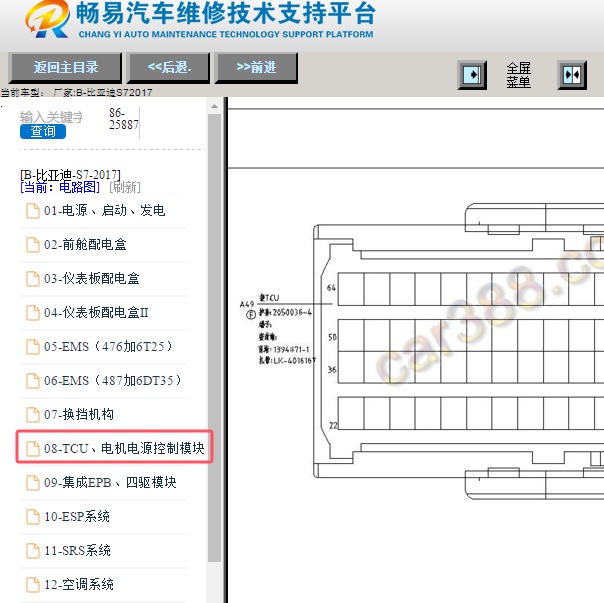
Task: Click the 当前车型 vehicle info line
Action: coord(76,92)
